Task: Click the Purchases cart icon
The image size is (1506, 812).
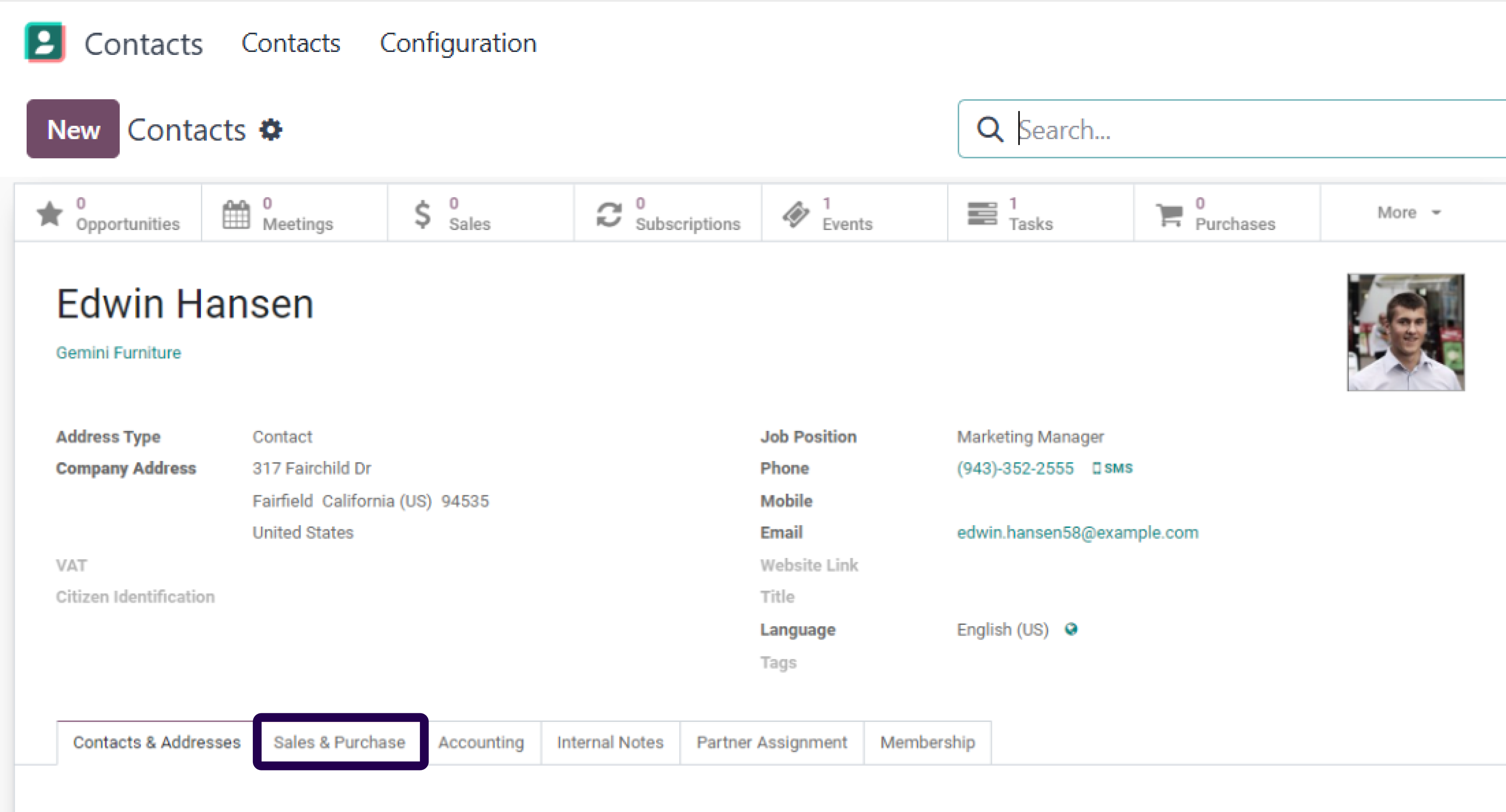Action: pyautogui.click(x=1169, y=215)
